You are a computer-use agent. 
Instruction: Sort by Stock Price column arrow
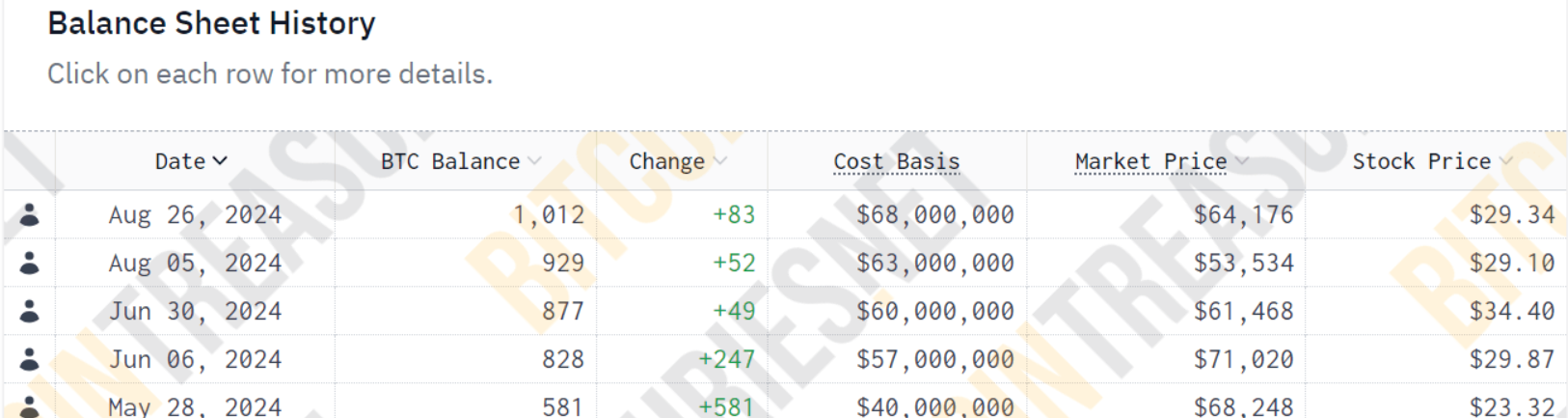tap(1506, 161)
